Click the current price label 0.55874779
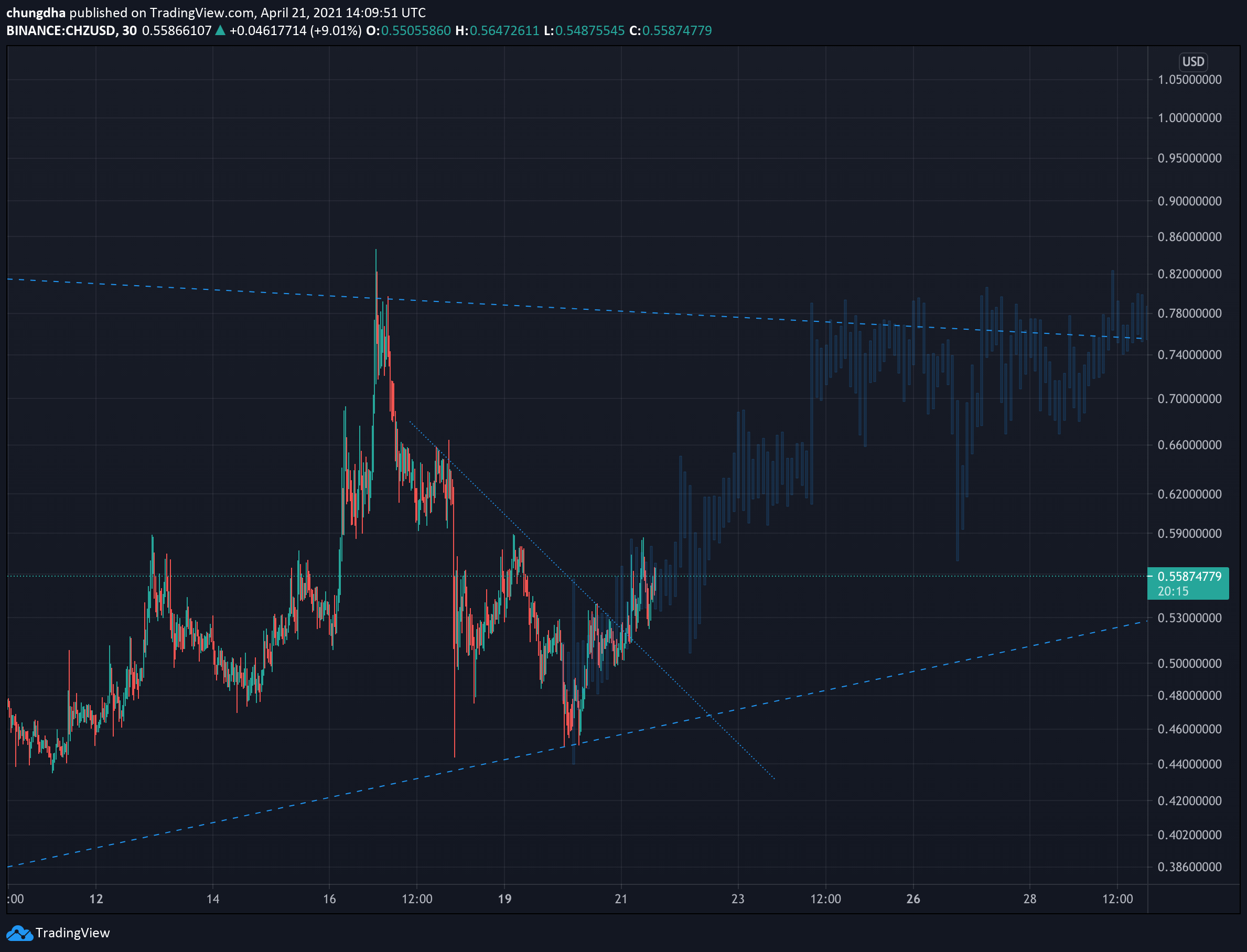The image size is (1247, 952). (x=1189, y=576)
